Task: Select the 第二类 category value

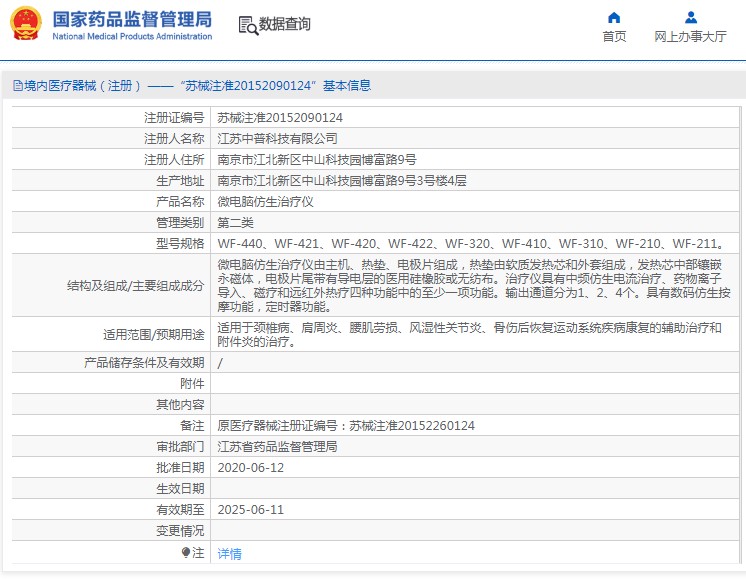Action: [x=236, y=222]
